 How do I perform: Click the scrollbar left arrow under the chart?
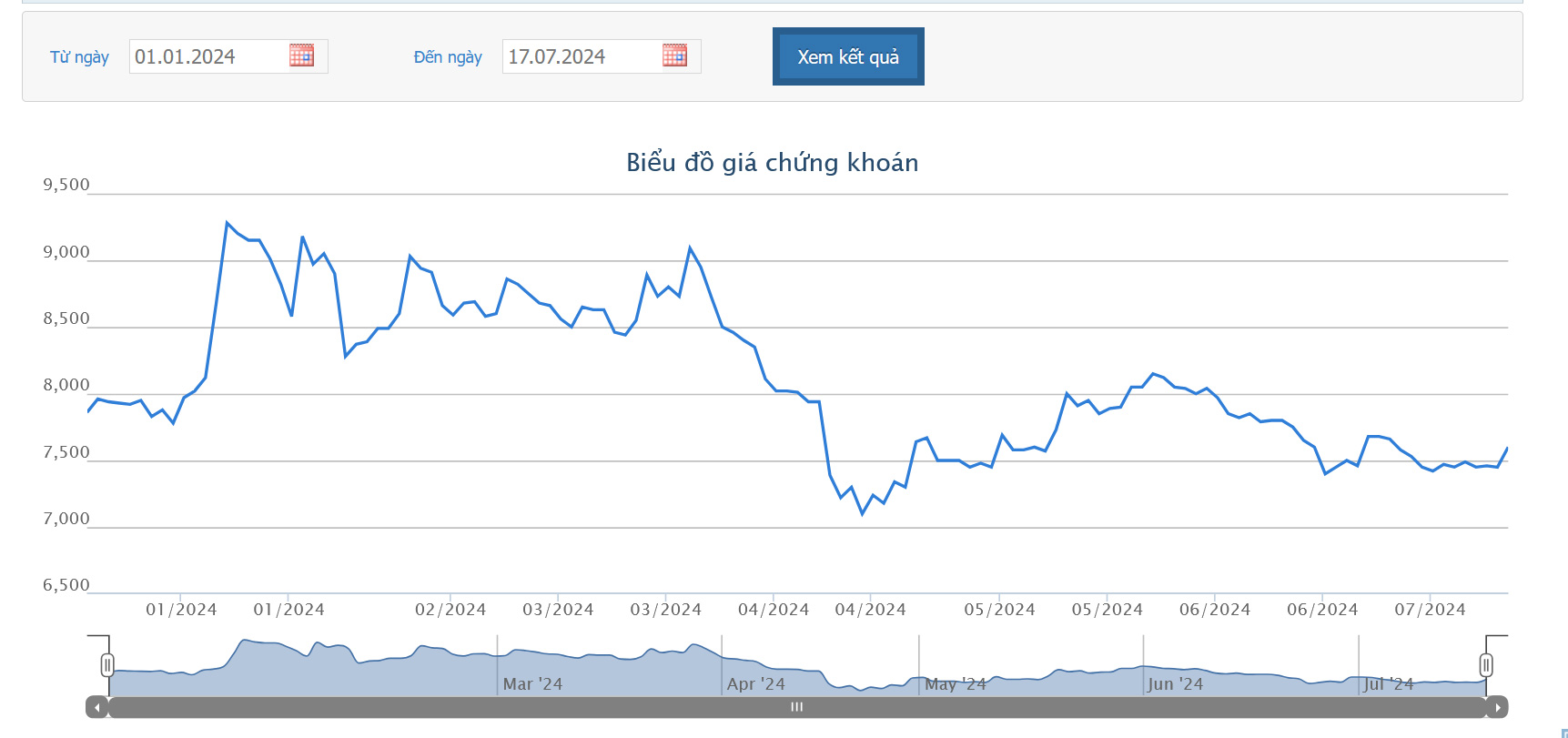point(97,707)
